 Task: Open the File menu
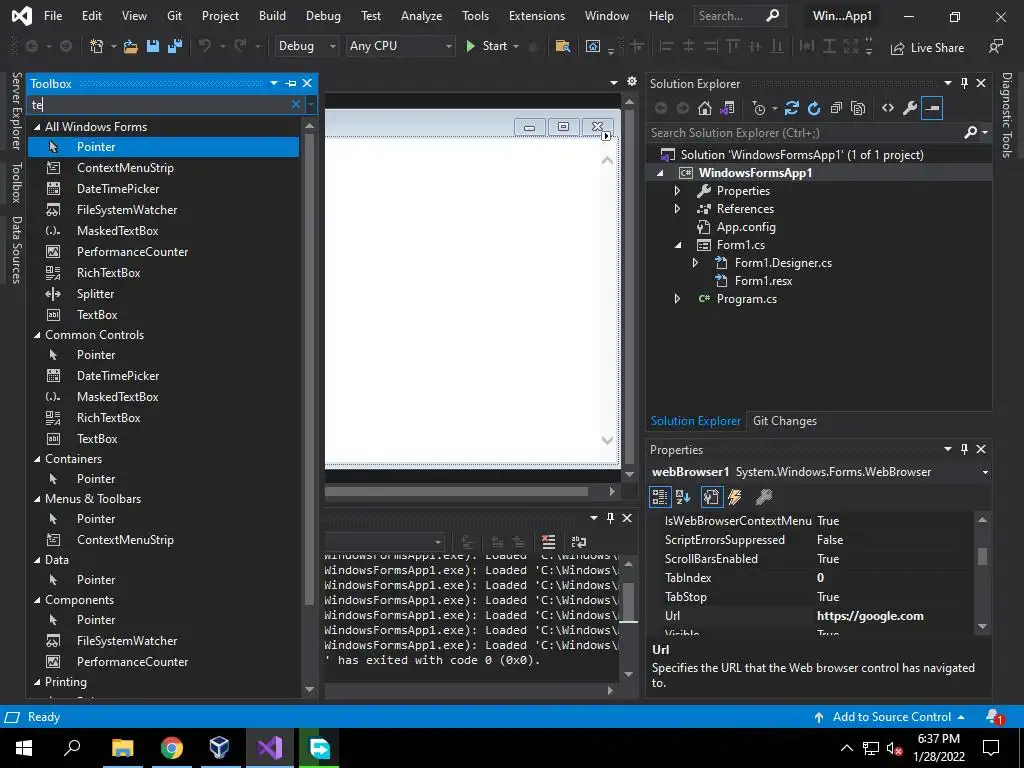click(x=53, y=16)
